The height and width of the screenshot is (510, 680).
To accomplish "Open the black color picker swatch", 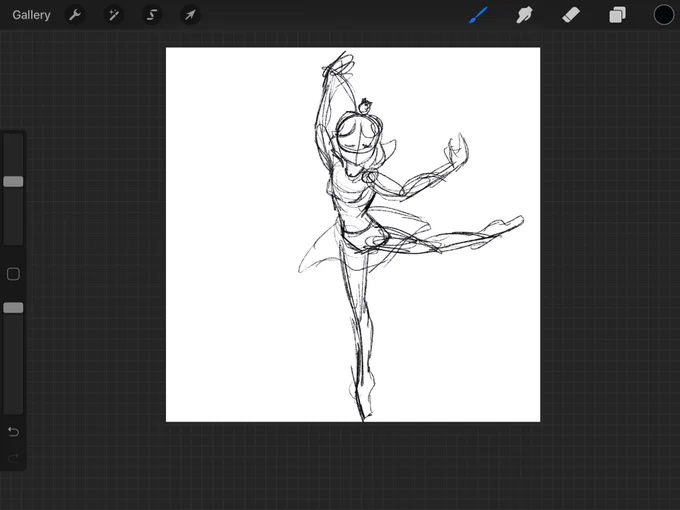I will [x=664, y=15].
